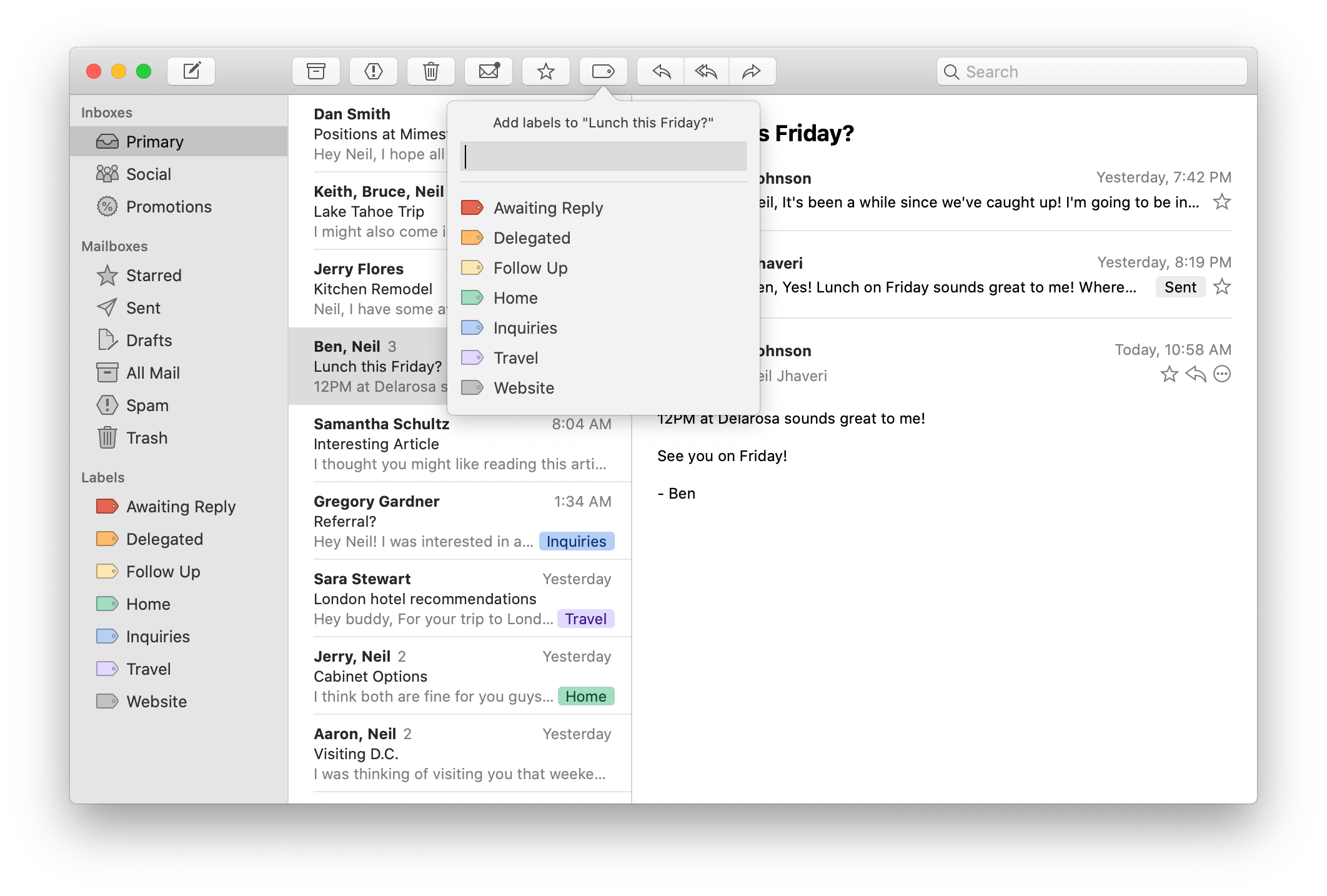Open Jerry Flores Kitchen Remodel email
The width and height of the screenshot is (1327, 896).
tap(369, 289)
